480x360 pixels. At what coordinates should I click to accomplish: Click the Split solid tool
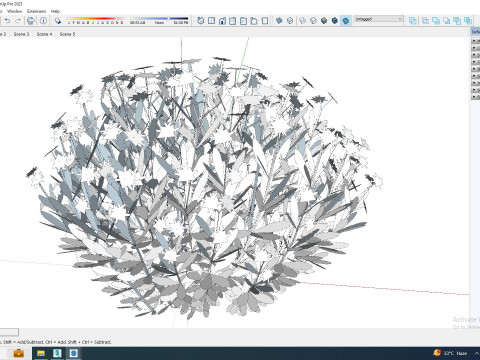pyautogui.click(x=468, y=21)
